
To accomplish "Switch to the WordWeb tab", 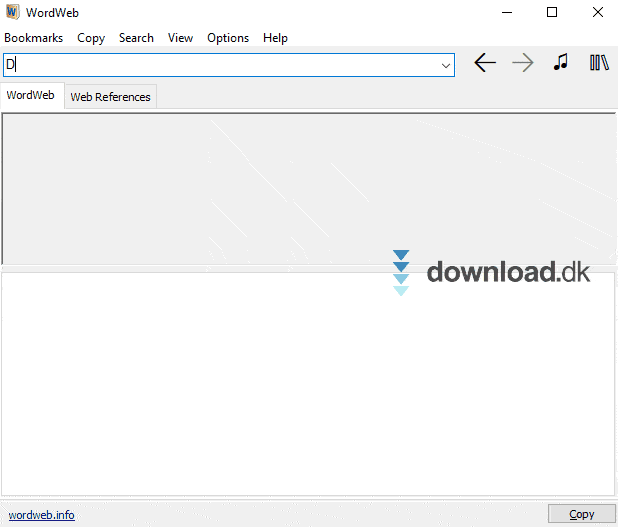I will click(x=31, y=95).
